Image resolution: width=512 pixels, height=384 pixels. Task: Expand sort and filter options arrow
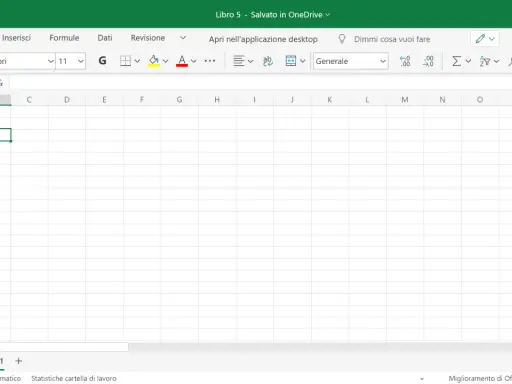(x=496, y=61)
